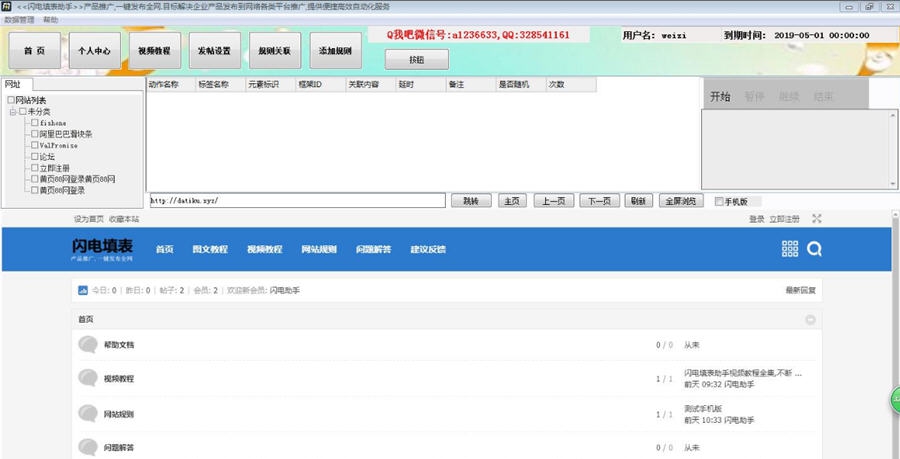This screenshot has height=459, width=900.
Task: Open the 帮助 menu
Action: (51, 20)
